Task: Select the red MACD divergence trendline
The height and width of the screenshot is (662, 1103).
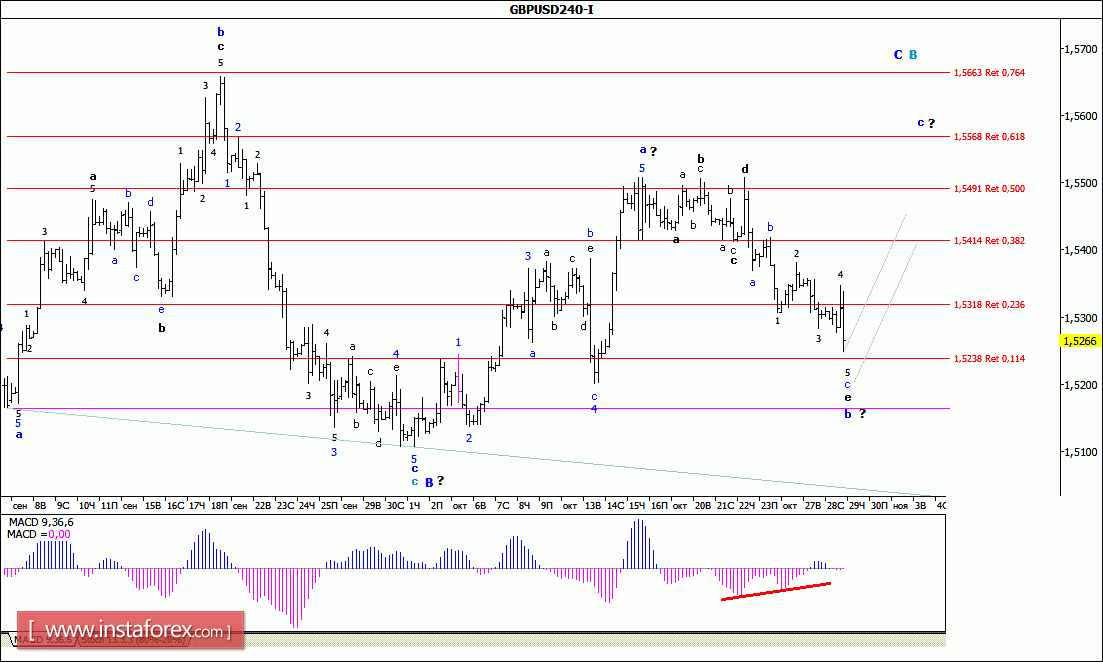Action: pyautogui.click(x=775, y=592)
